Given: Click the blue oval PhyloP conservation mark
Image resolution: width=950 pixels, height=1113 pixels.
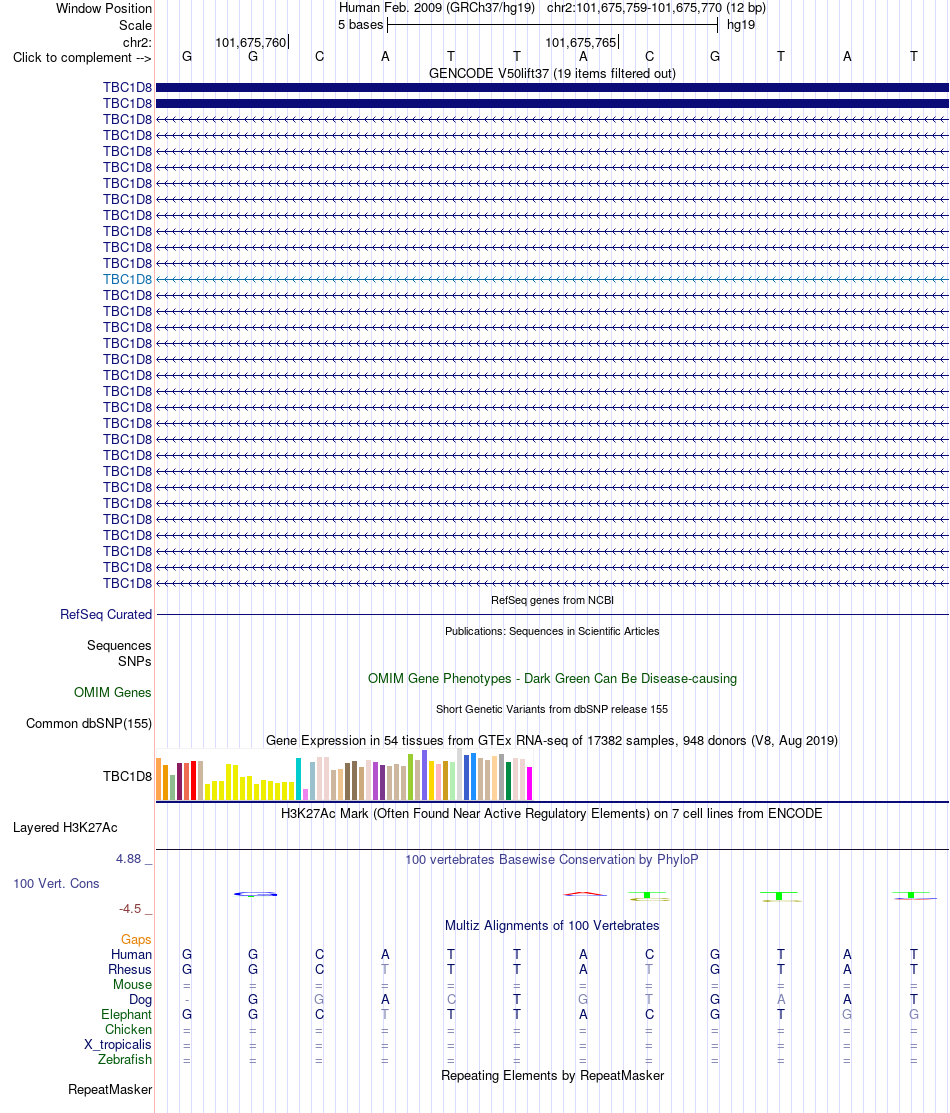Looking at the screenshot, I should pyautogui.click(x=256, y=894).
